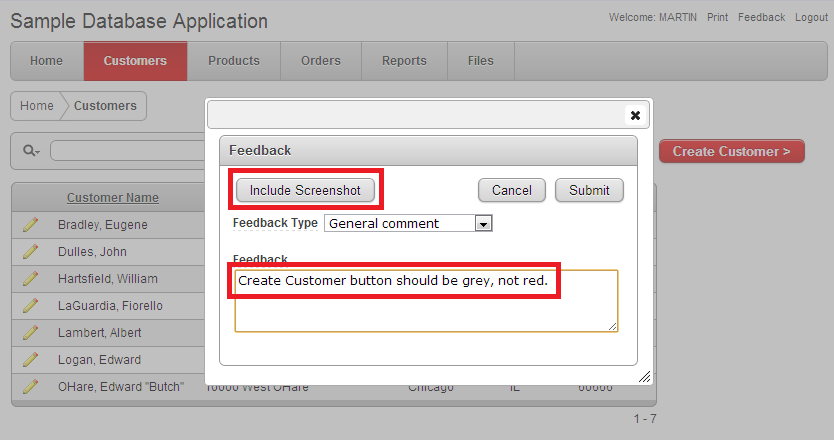Click the edit pencil icon for Dulles, John
834x440 pixels.
point(30,252)
